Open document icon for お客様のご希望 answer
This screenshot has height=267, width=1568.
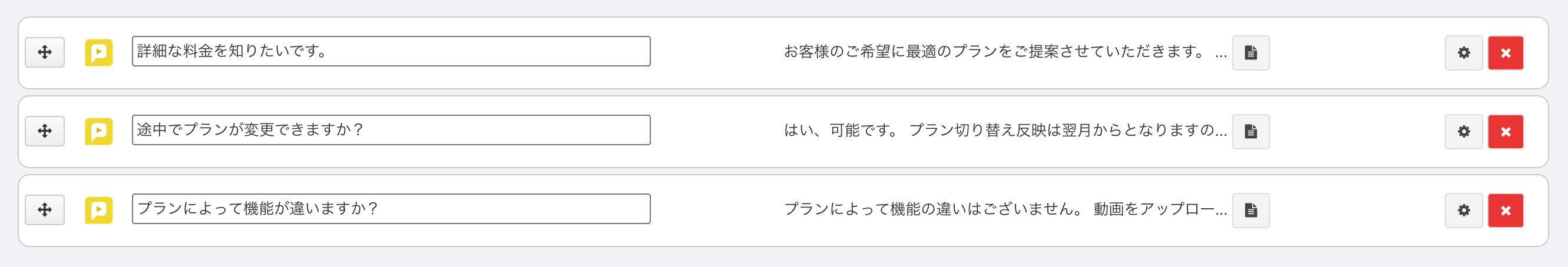point(1251,53)
